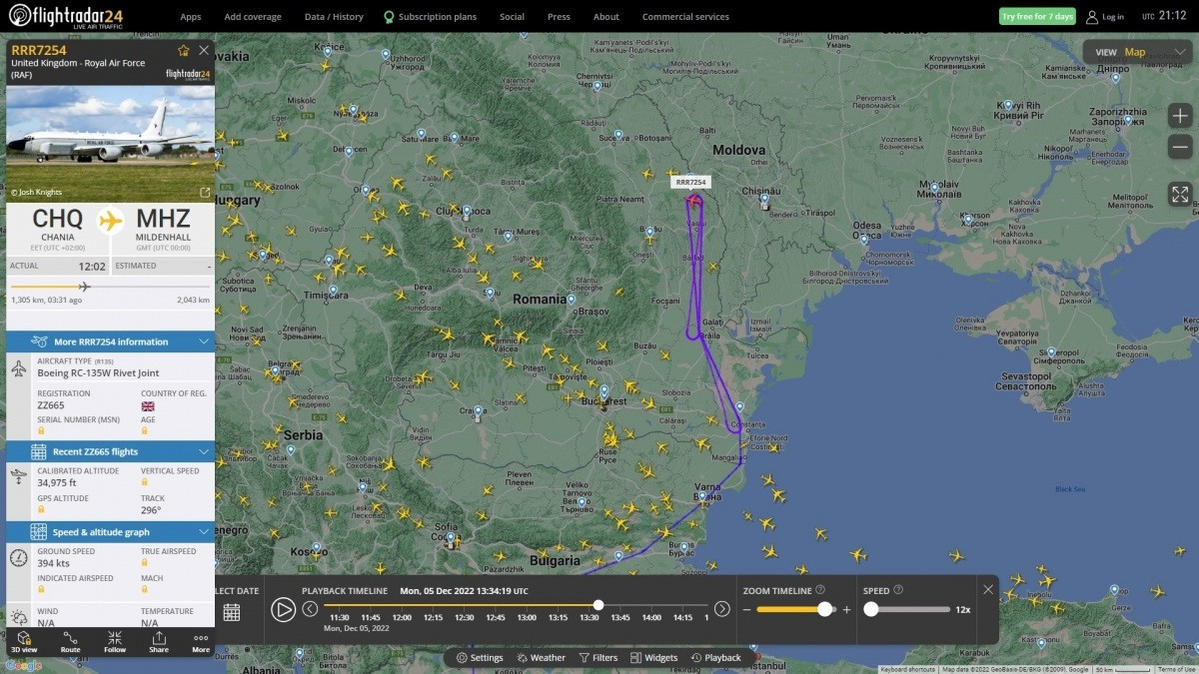Open the VIEW Map dropdown

tap(1140, 52)
